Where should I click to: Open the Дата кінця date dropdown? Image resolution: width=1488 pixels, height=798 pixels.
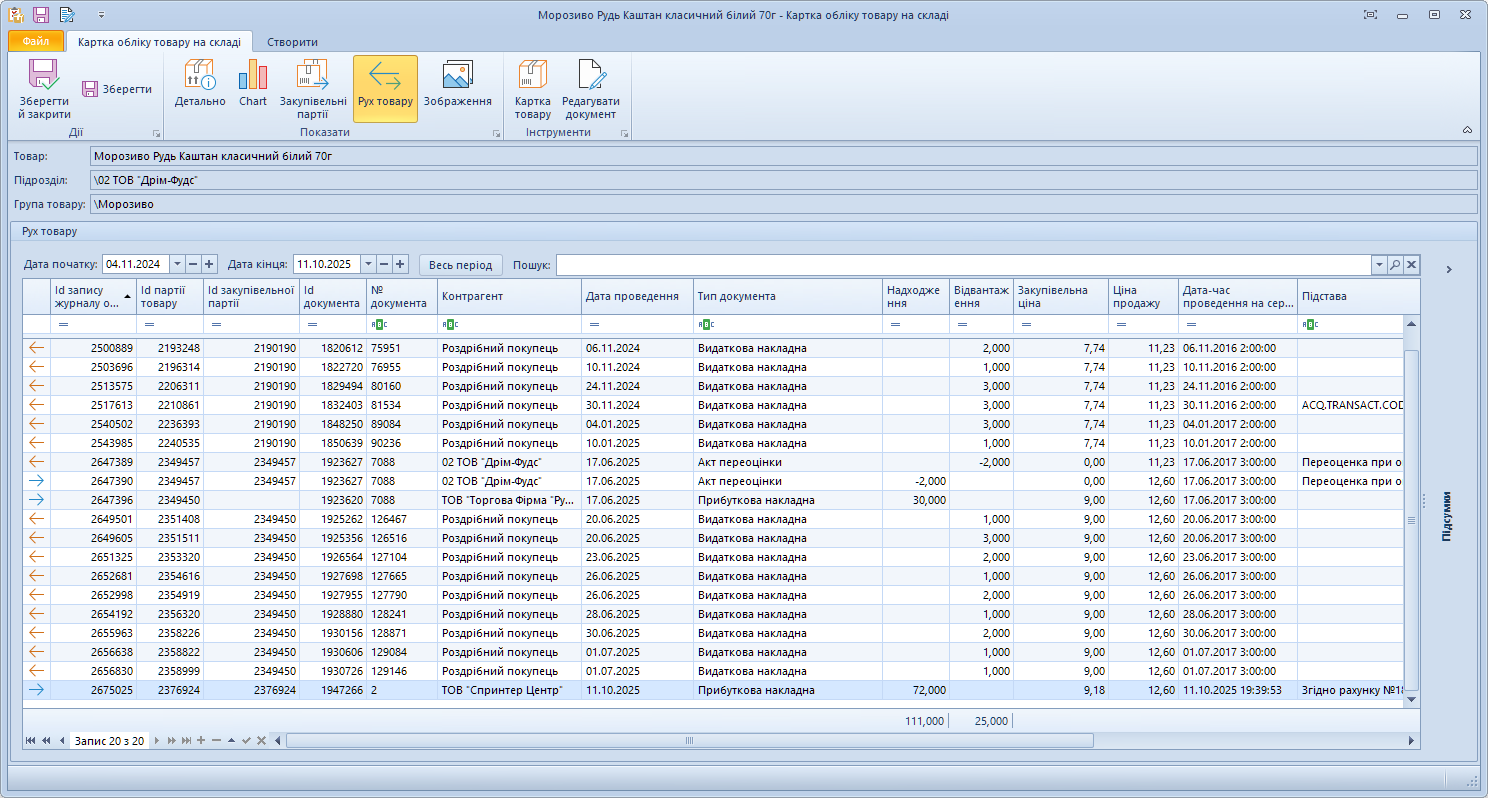[x=367, y=263]
